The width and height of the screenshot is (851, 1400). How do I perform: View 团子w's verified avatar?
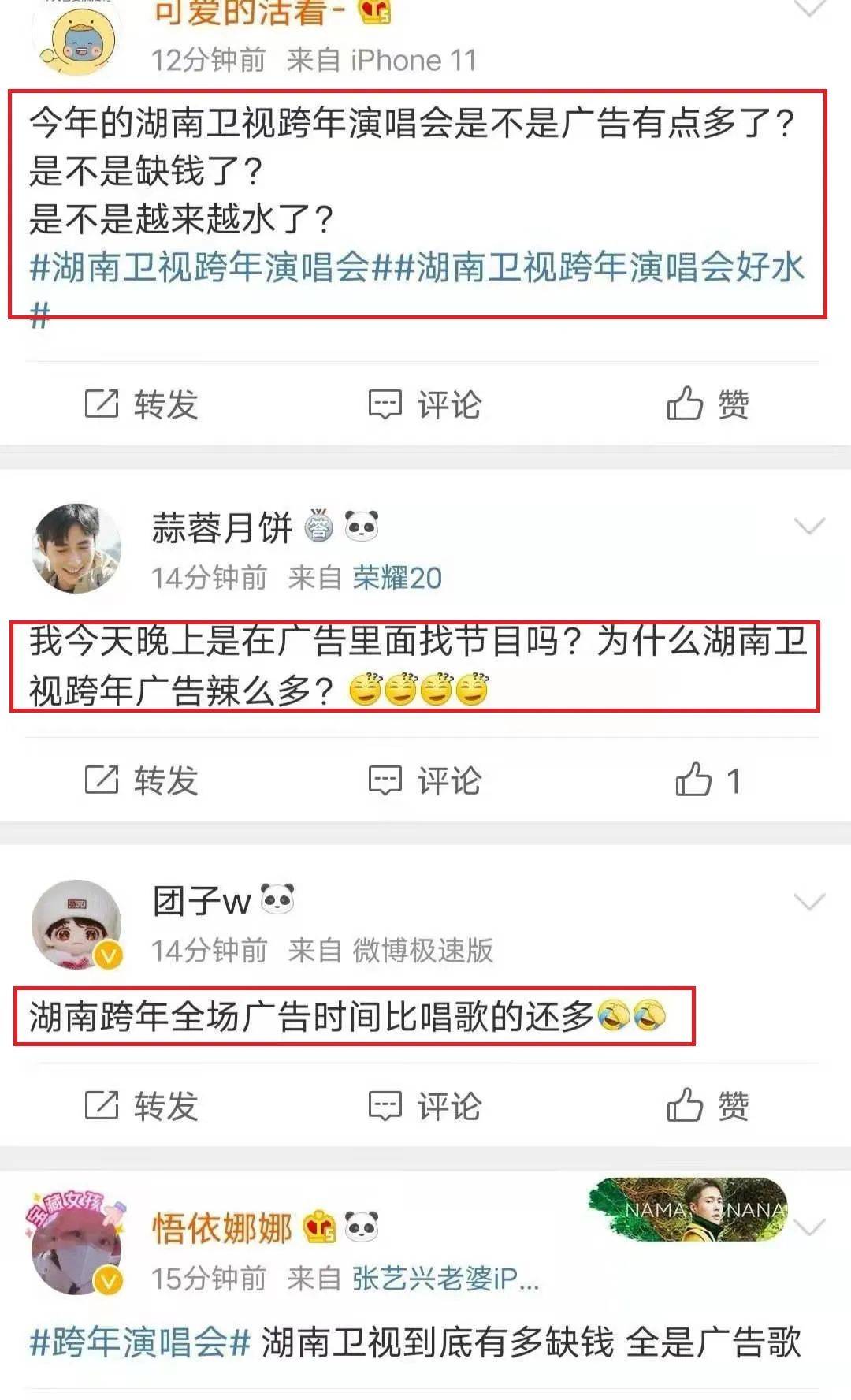[x=76, y=924]
